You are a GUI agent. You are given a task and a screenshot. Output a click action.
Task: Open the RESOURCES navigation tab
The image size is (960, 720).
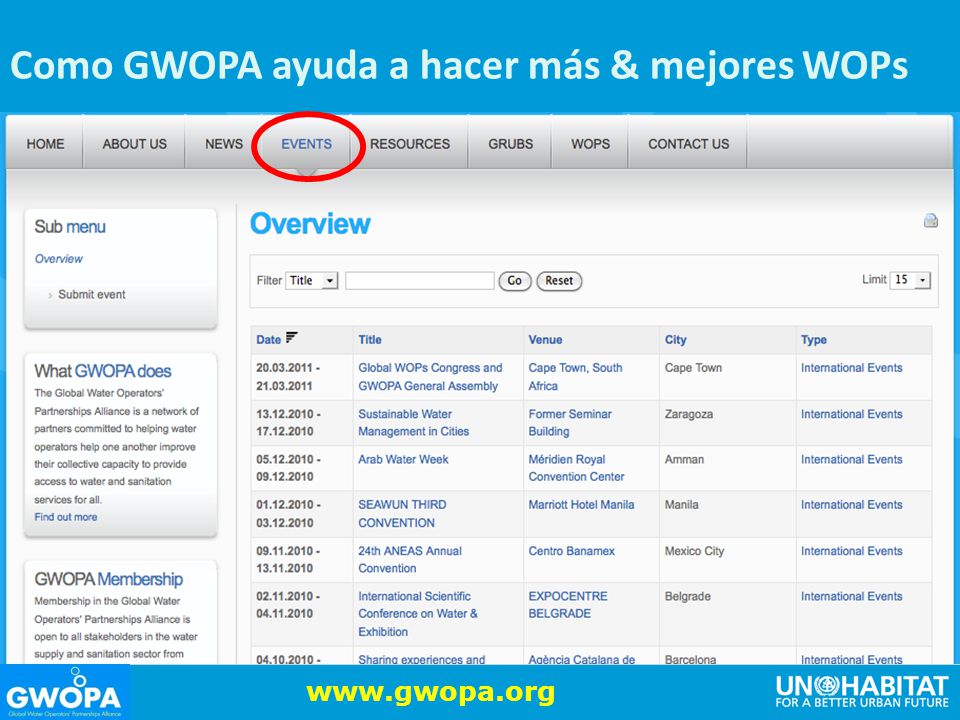(410, 144)
